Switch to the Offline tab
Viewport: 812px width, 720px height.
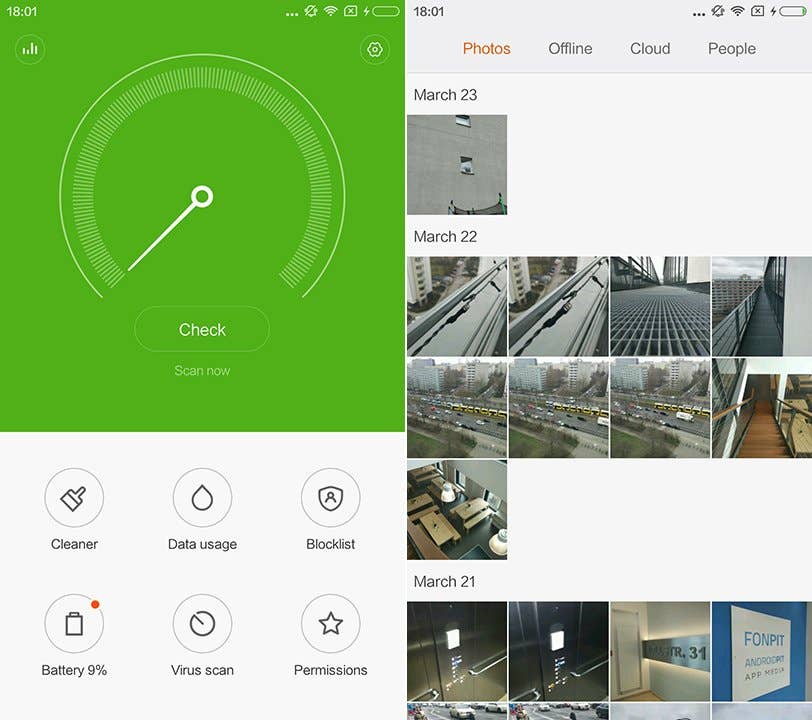[x=569, y=48]
